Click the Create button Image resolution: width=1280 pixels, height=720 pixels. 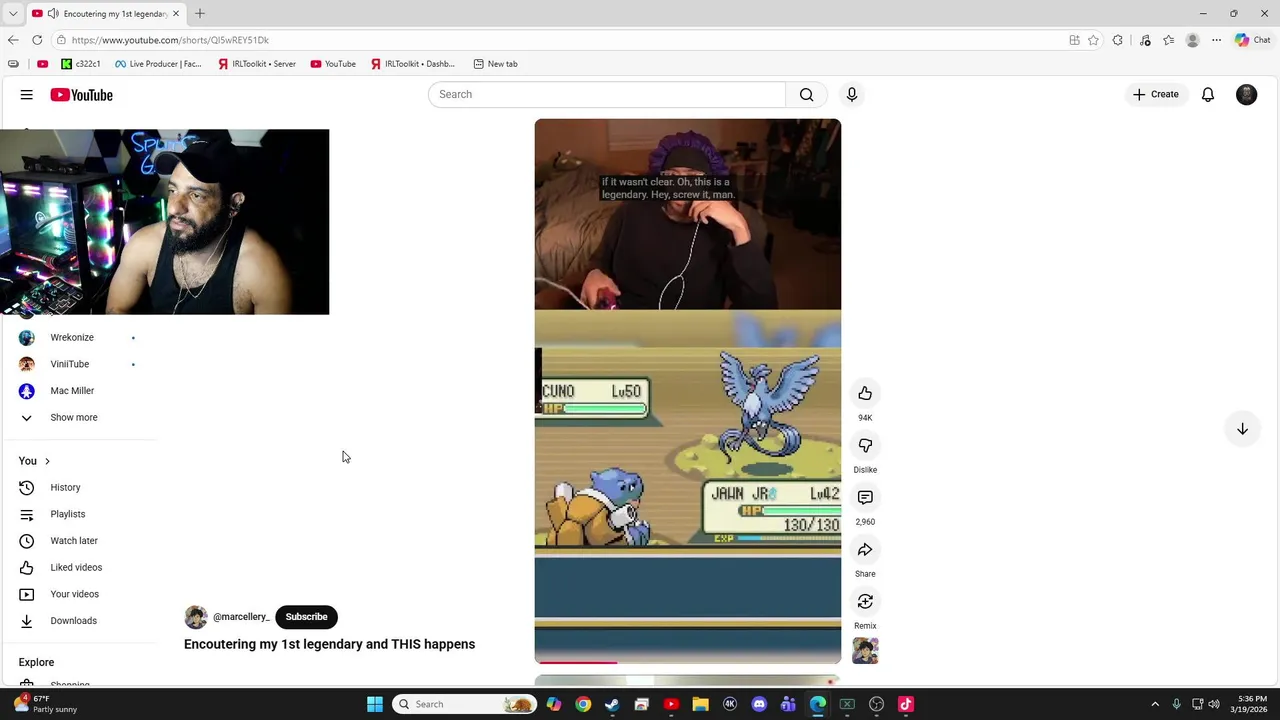tap(1156, 94)
